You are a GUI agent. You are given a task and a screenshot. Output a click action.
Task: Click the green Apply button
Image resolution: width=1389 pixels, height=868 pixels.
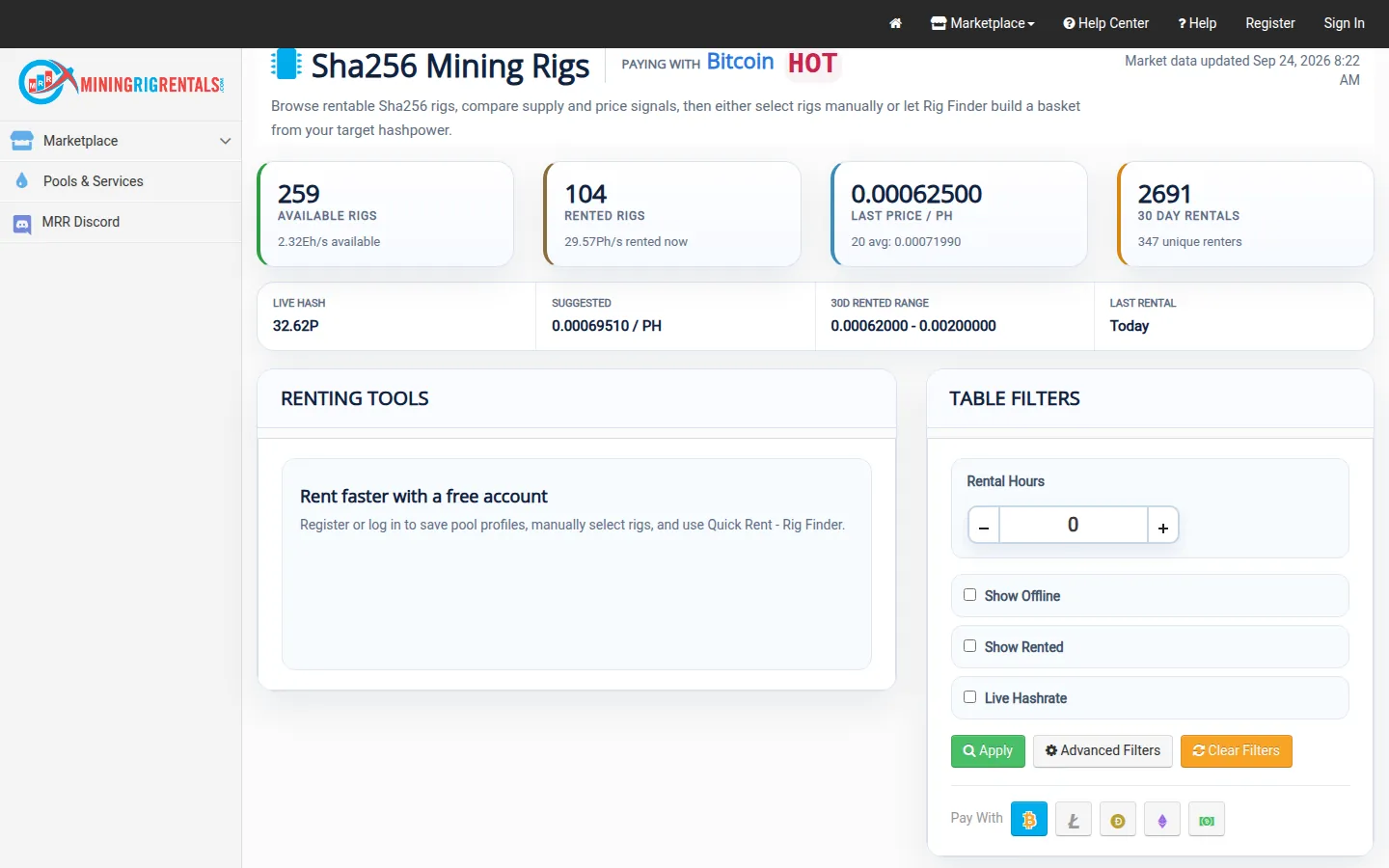pyautogui.click(x=988, y=751)
